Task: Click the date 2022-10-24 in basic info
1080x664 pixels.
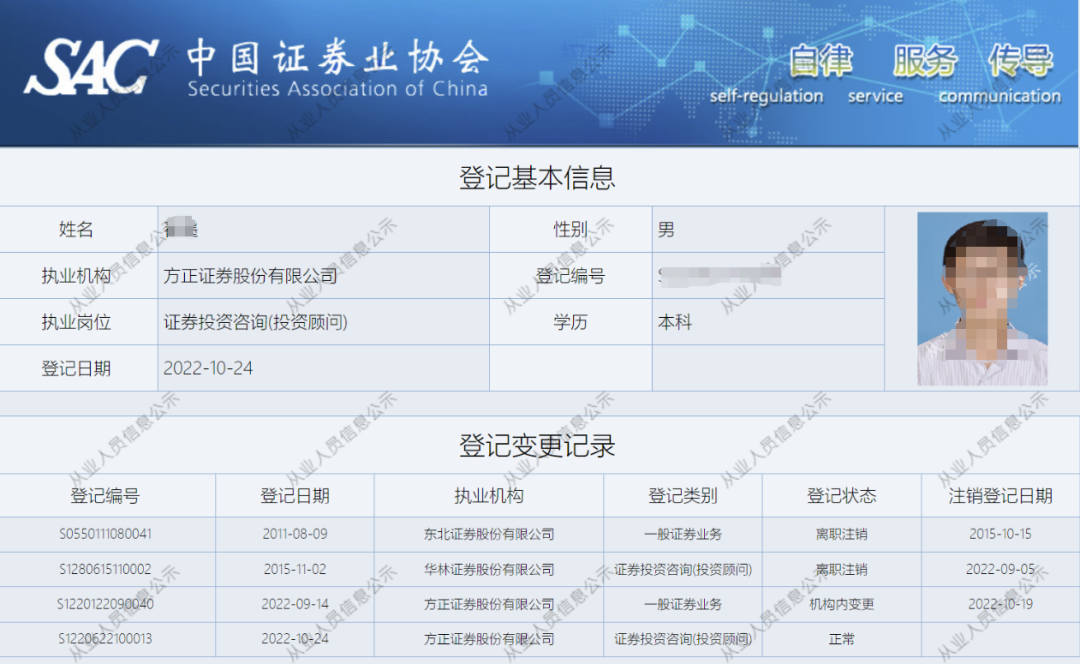Action: coord(208,369)
